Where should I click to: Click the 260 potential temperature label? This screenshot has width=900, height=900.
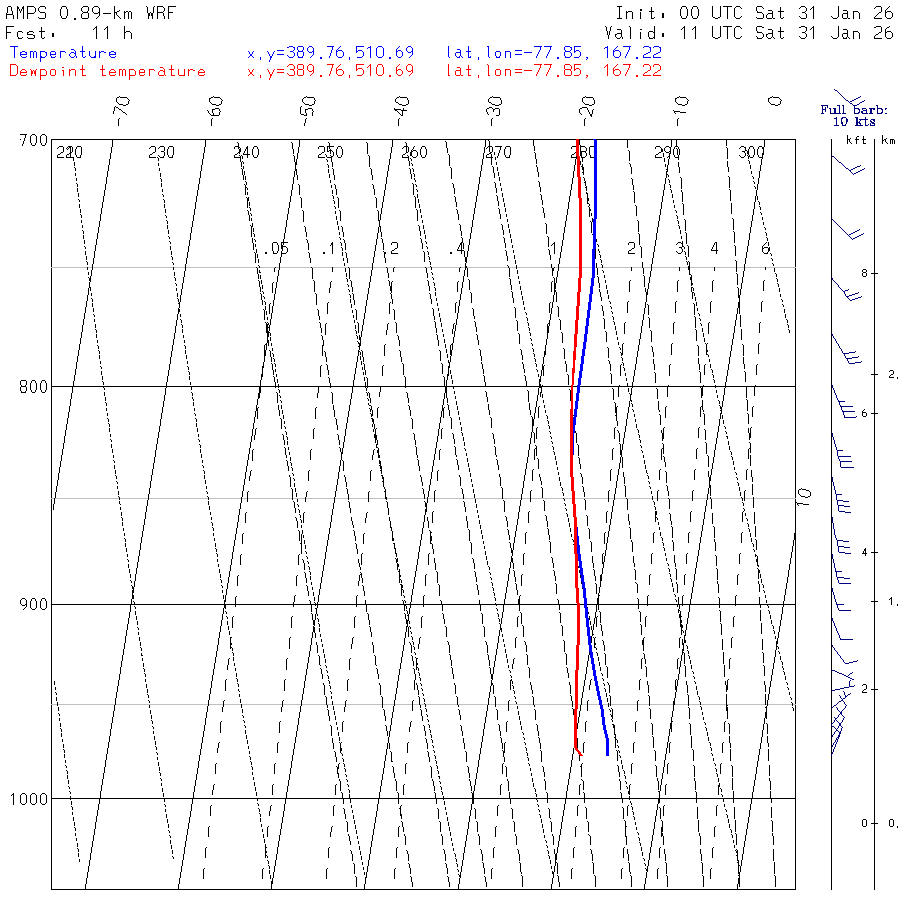coord(414,152)
